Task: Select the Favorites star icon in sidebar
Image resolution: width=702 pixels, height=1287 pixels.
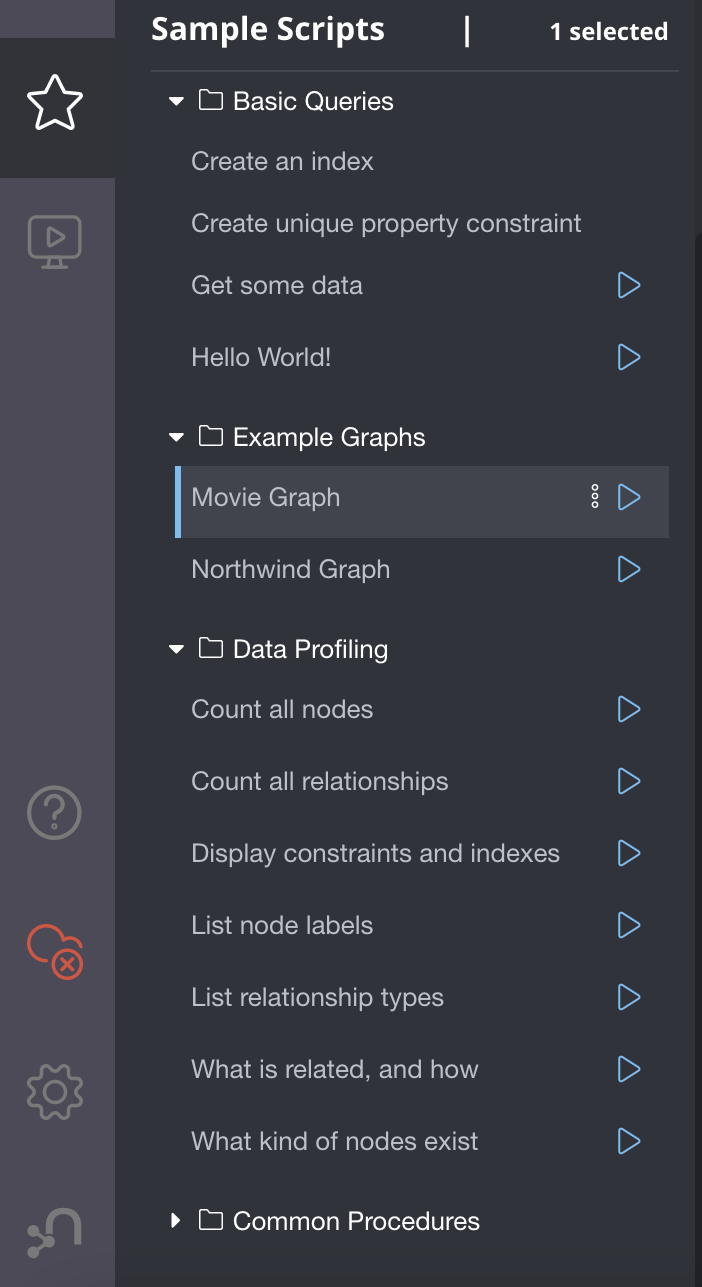Action: coord(56,101)
